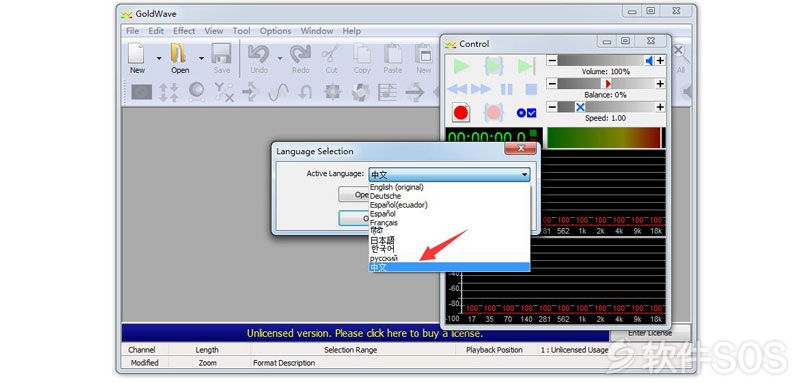Open the Help menu
This screenshot has height=383, width=800.
click(x=352, y=31)
